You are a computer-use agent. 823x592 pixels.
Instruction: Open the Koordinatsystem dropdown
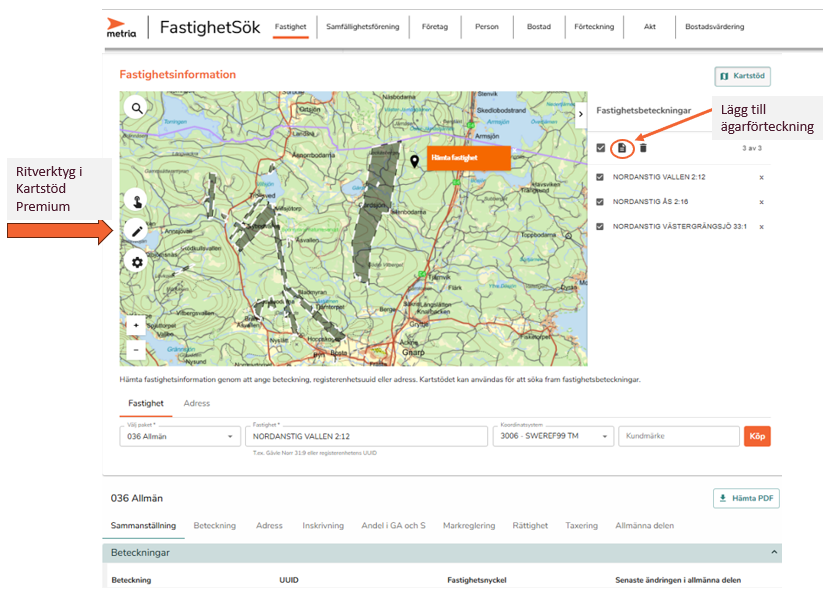click(553, 436)
